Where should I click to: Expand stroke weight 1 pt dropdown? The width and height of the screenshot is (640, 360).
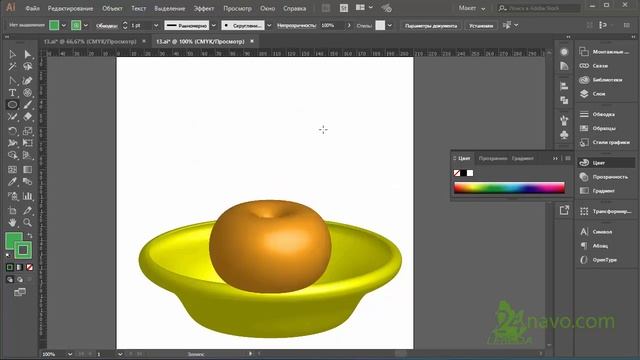point(156,25)
